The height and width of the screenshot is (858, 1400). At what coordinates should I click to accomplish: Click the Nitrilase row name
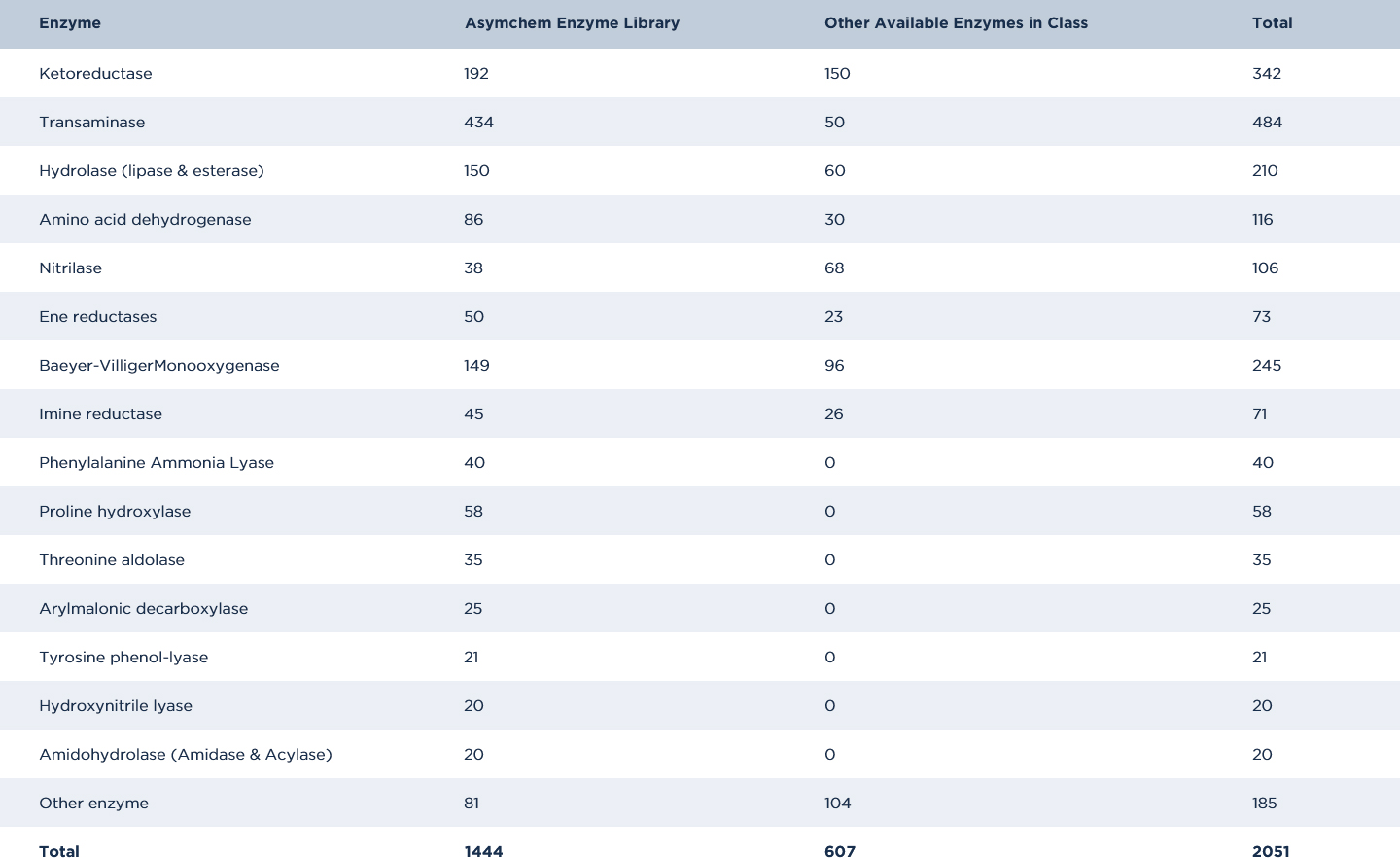click(70, 268)
